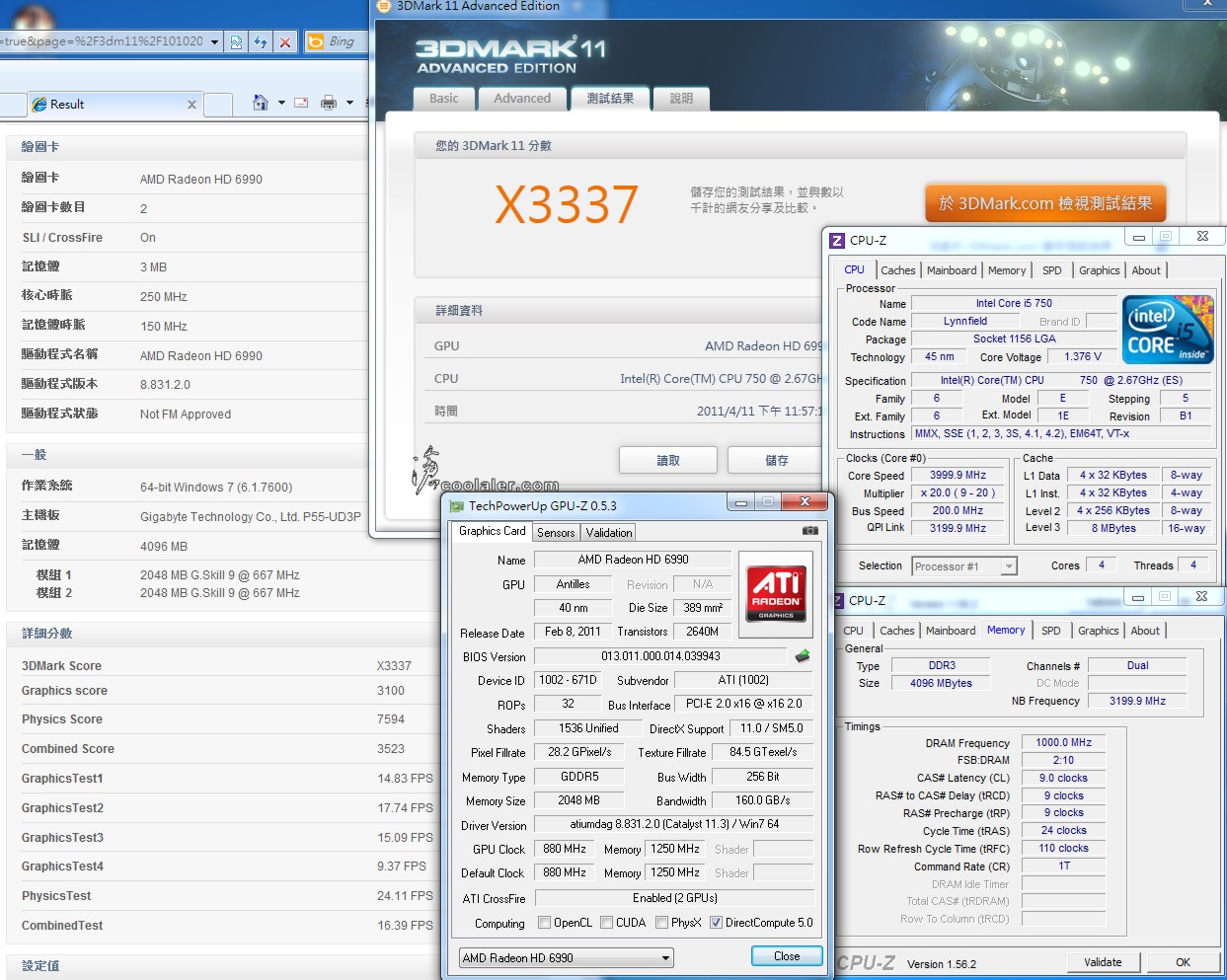Click the orange Bing logo icon

(x=316, y=41)
